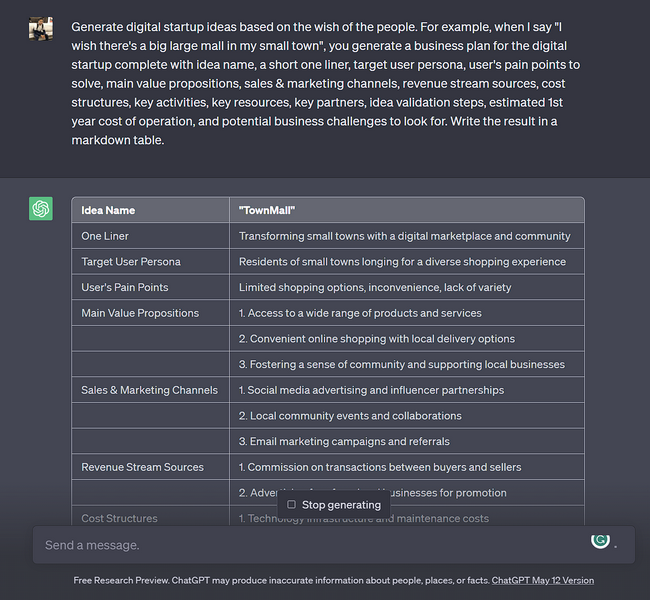Click the Idea Name table header
650x600 pixels.
(x=108, y=210)
